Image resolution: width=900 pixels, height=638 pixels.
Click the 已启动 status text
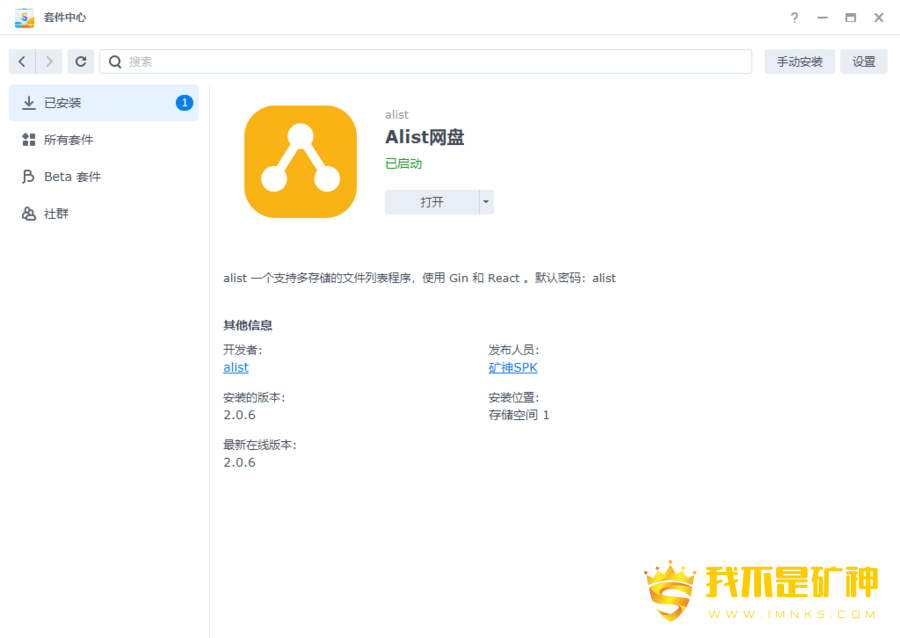point(404,164)
